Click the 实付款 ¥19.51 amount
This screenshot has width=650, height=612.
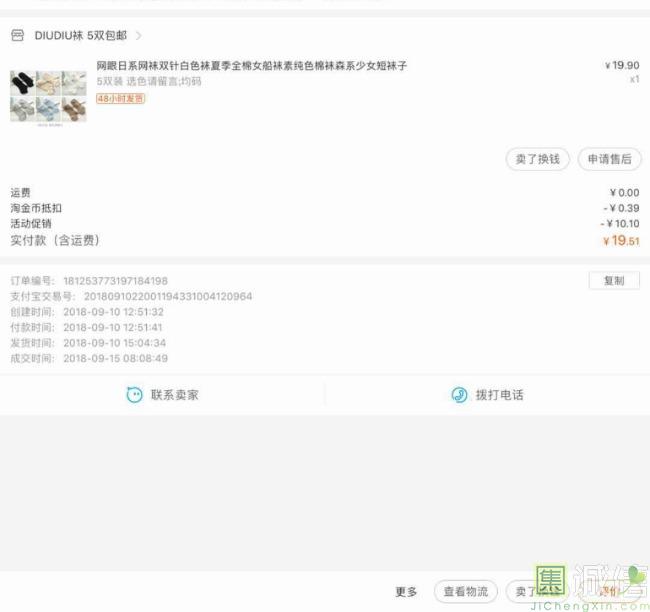click(621, 240)
